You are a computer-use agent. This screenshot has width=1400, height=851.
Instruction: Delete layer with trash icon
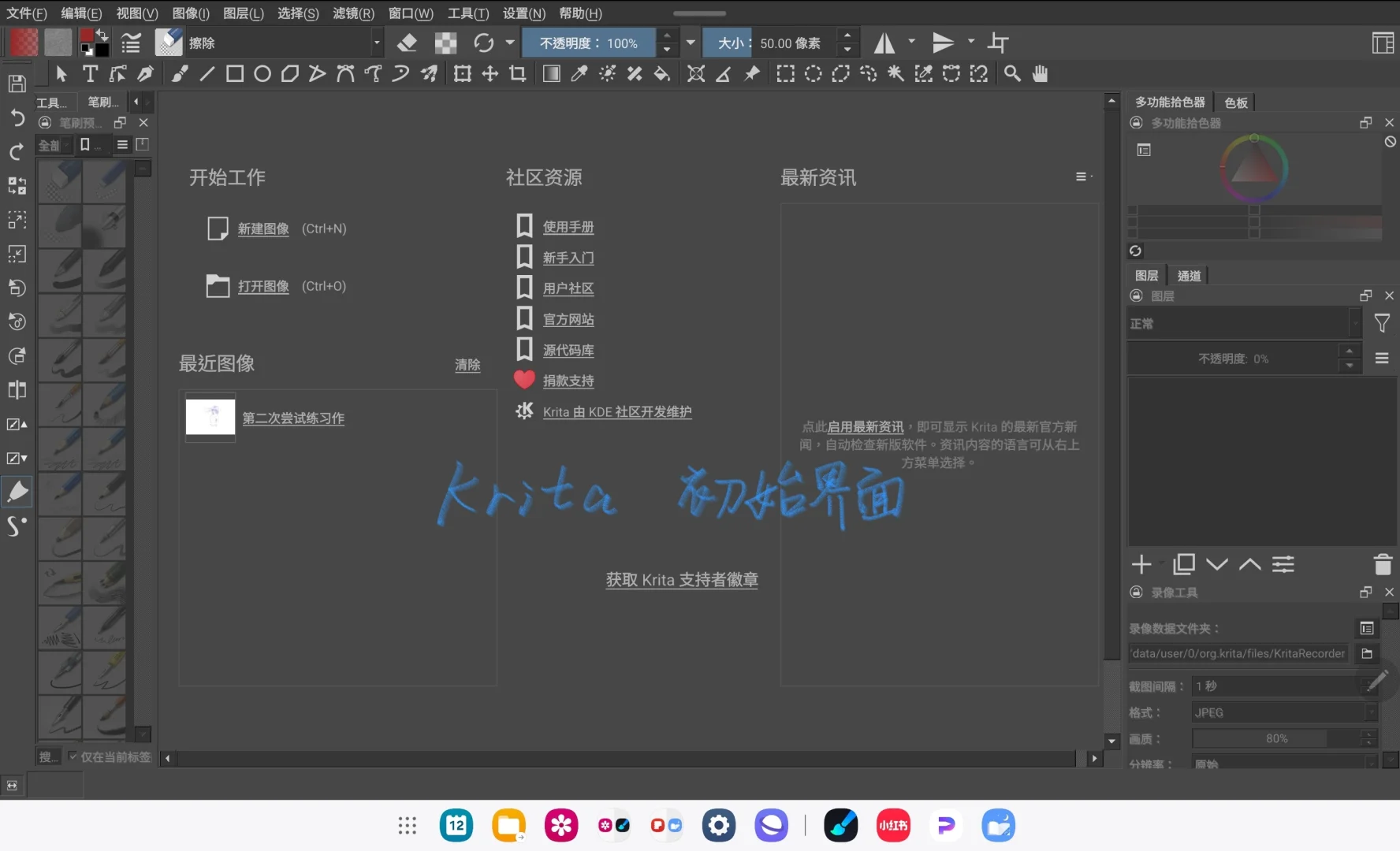(1383, 564)
